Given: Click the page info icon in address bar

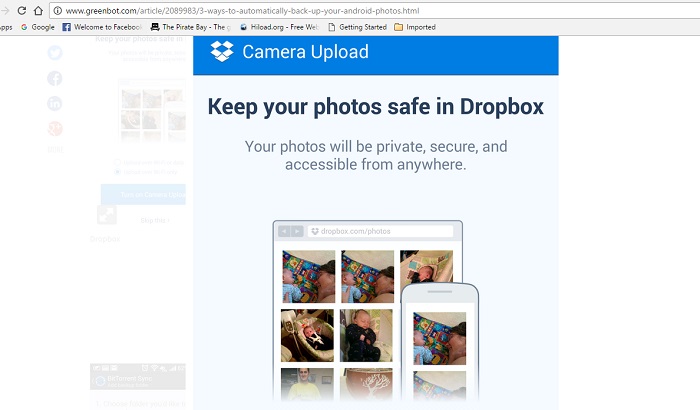Looking at the screenshot, I should tap(58, 10).
